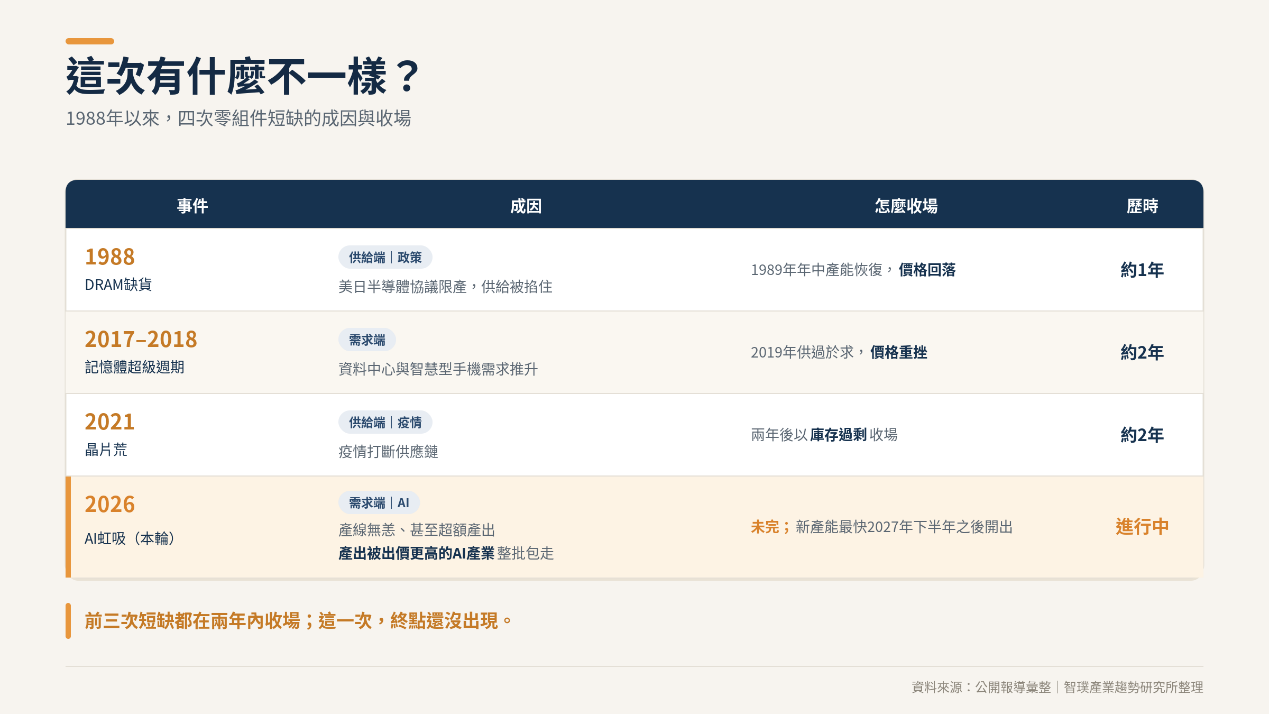Click the 約1年 duration cell
Image resolution: width=1269 pixels, height=714 pixels.
pos(1142,270)
